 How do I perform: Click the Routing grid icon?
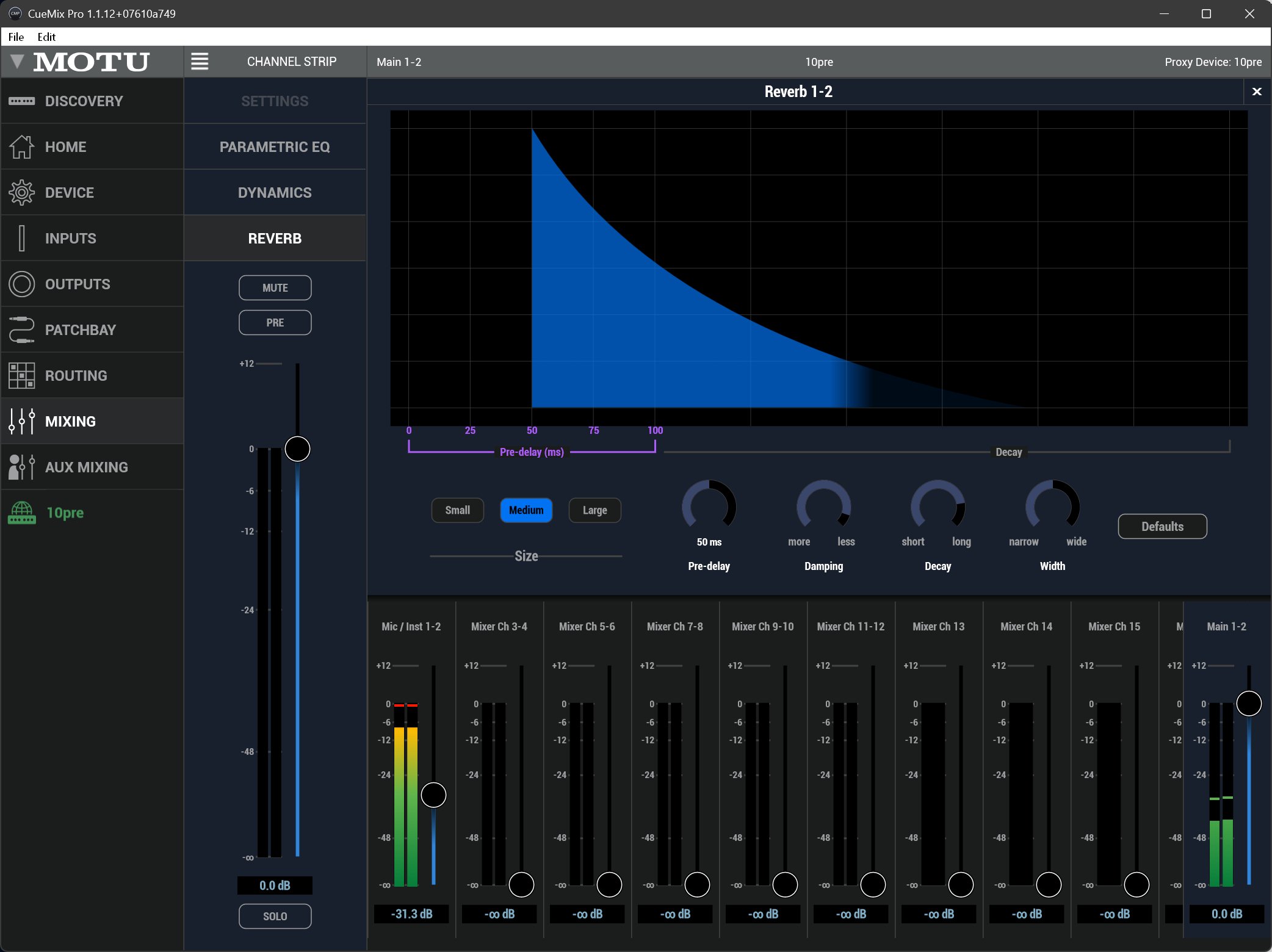[22, 375]
